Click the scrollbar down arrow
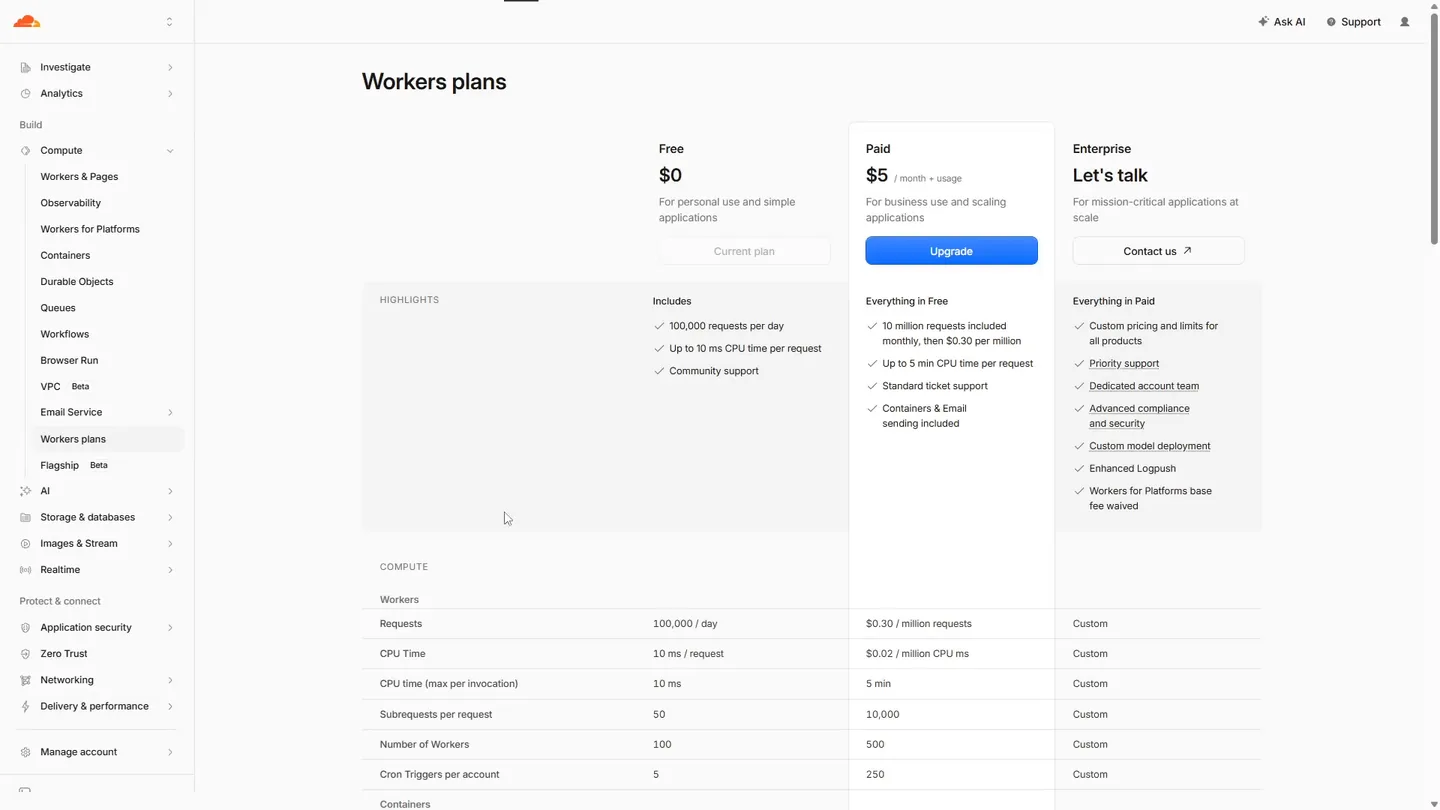Screen dimensions: 1440x810 click(x=1434, y=804)
